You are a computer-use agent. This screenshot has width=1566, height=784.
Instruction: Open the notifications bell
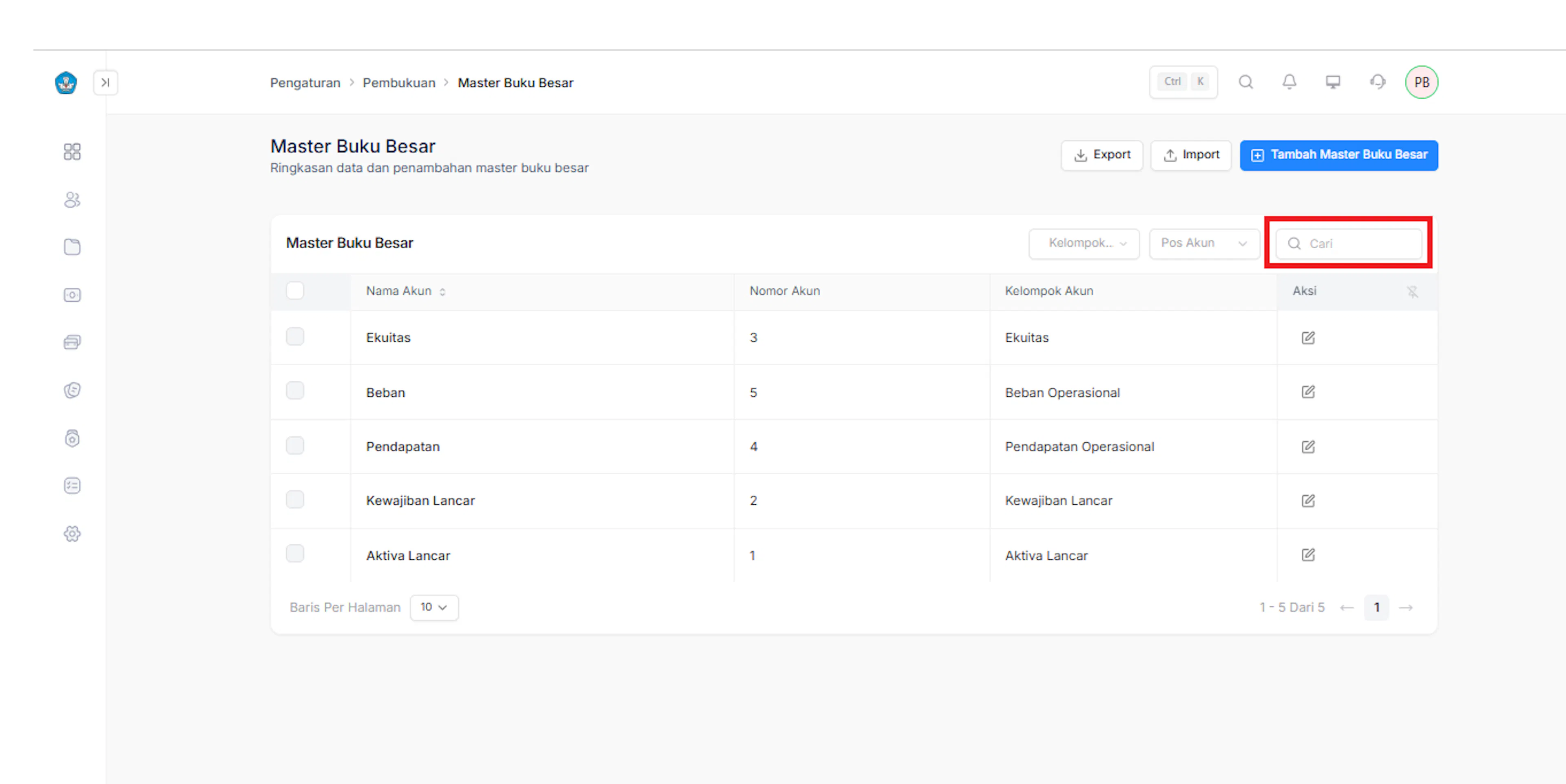pyautogui.click(x=1290, y=82)
